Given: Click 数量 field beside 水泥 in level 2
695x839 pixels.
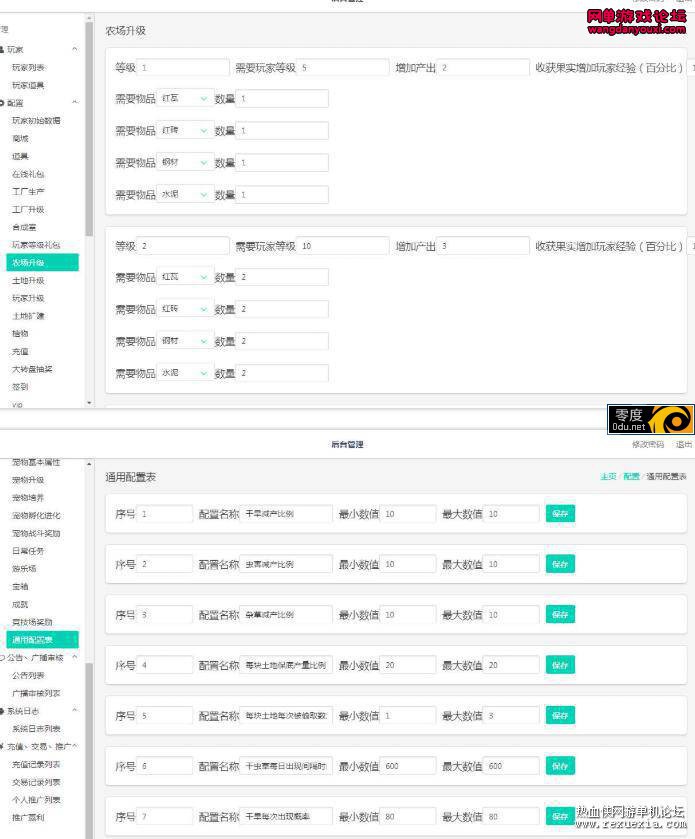Looking at the screenshot, I should pos(282,373).
